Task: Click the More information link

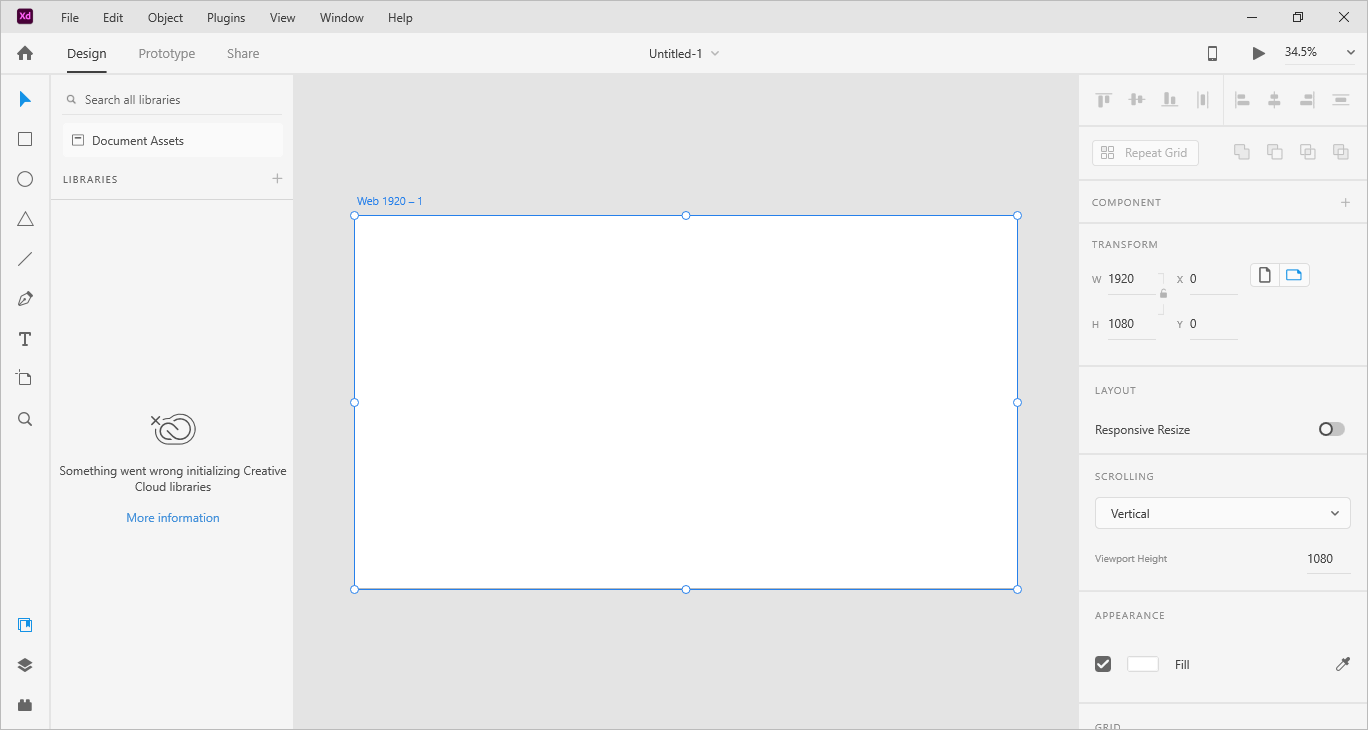Action: point(173,518)
